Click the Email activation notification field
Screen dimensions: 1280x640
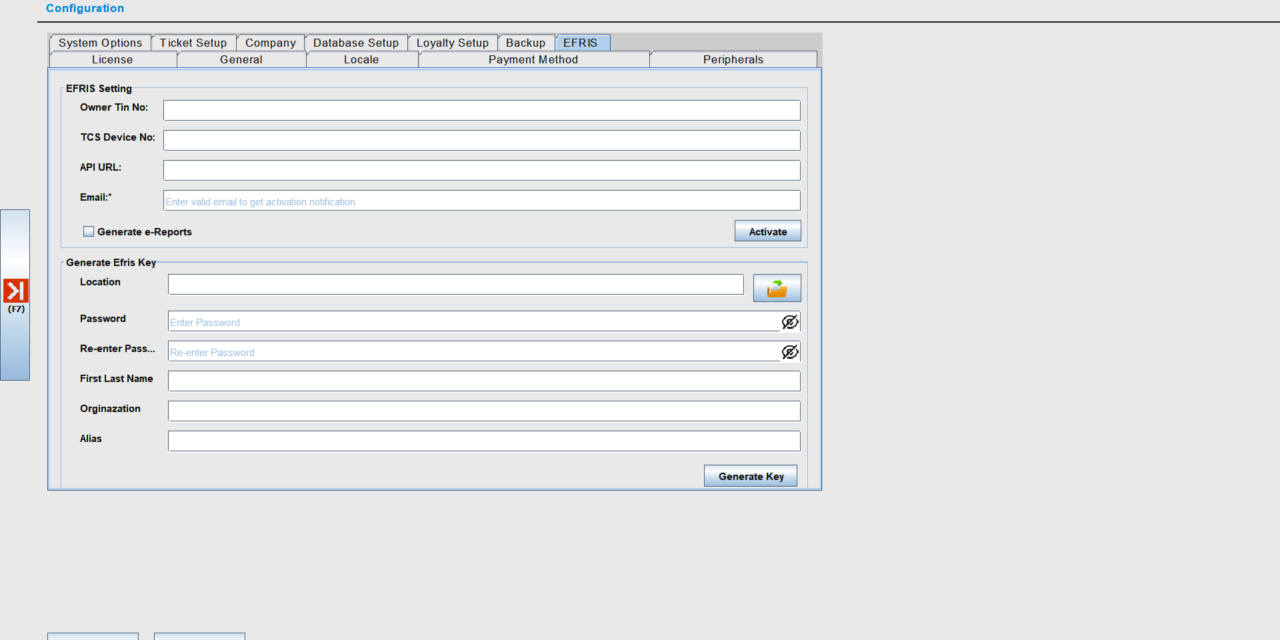[x=481, y=201]
